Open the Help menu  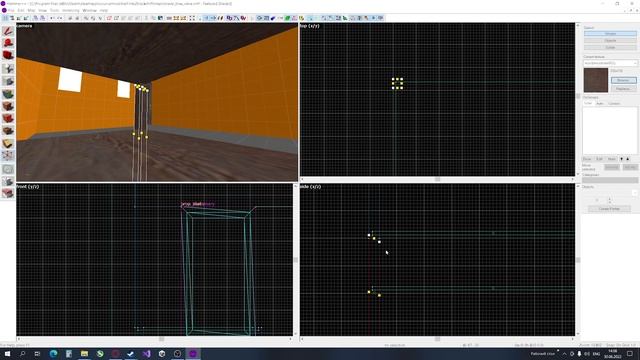pos(104,10)
